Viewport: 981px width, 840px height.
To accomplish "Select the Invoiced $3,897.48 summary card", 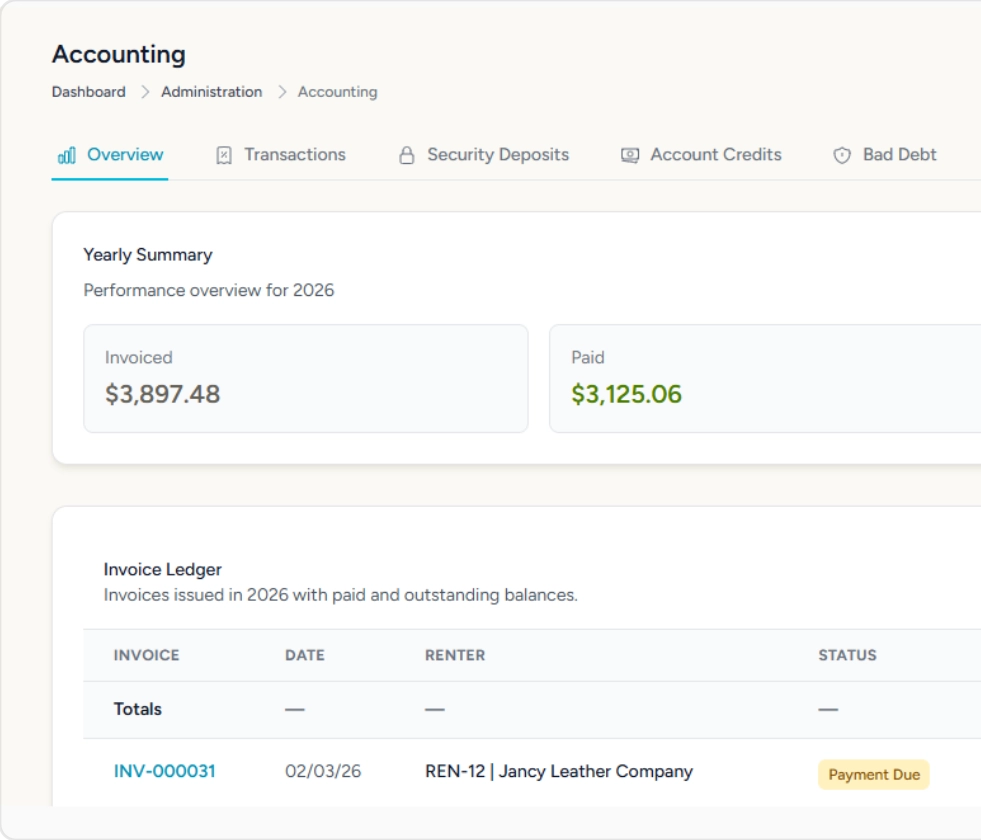I will point(305,378).
